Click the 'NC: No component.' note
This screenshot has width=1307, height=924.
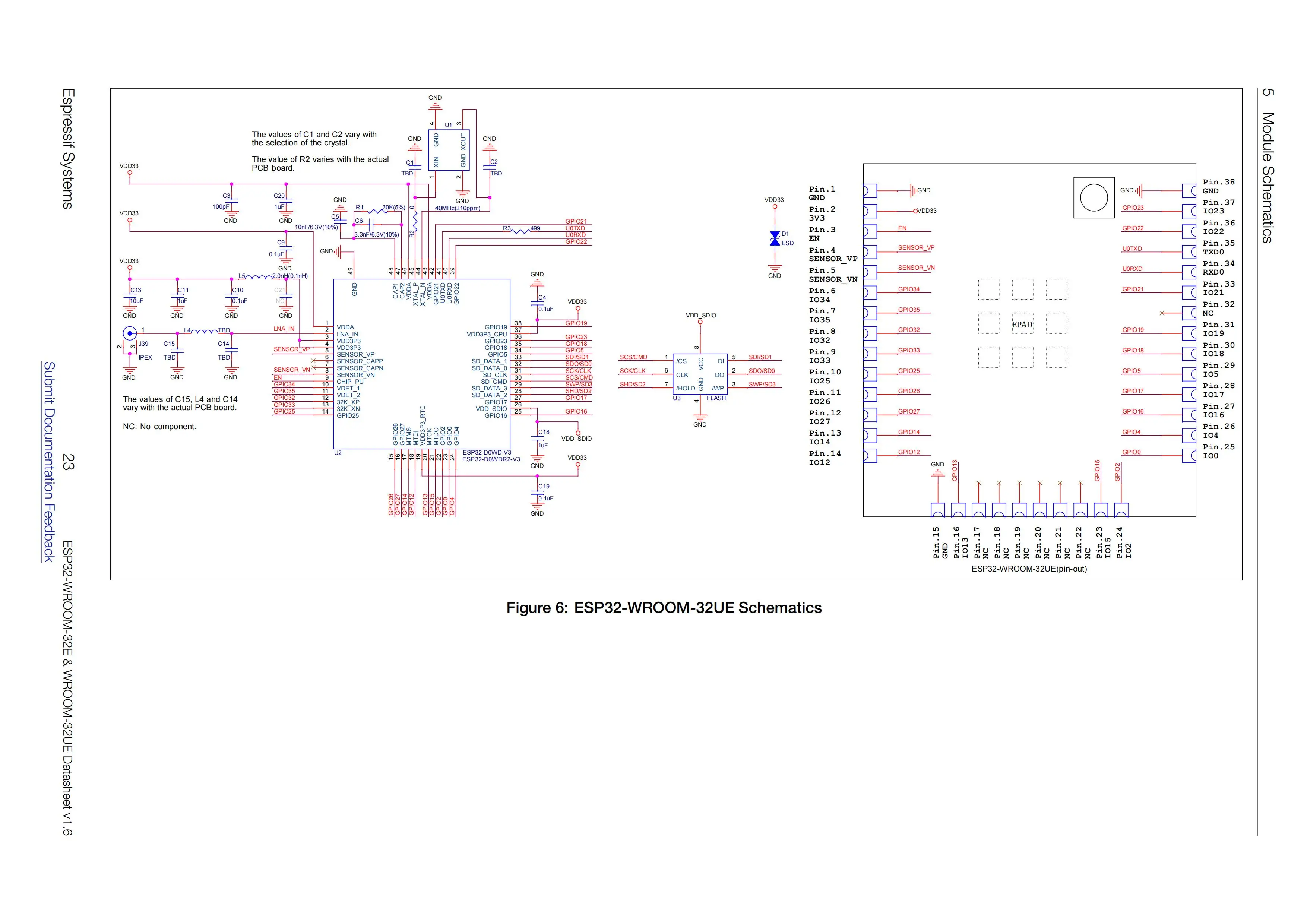(x=159, y=426)
